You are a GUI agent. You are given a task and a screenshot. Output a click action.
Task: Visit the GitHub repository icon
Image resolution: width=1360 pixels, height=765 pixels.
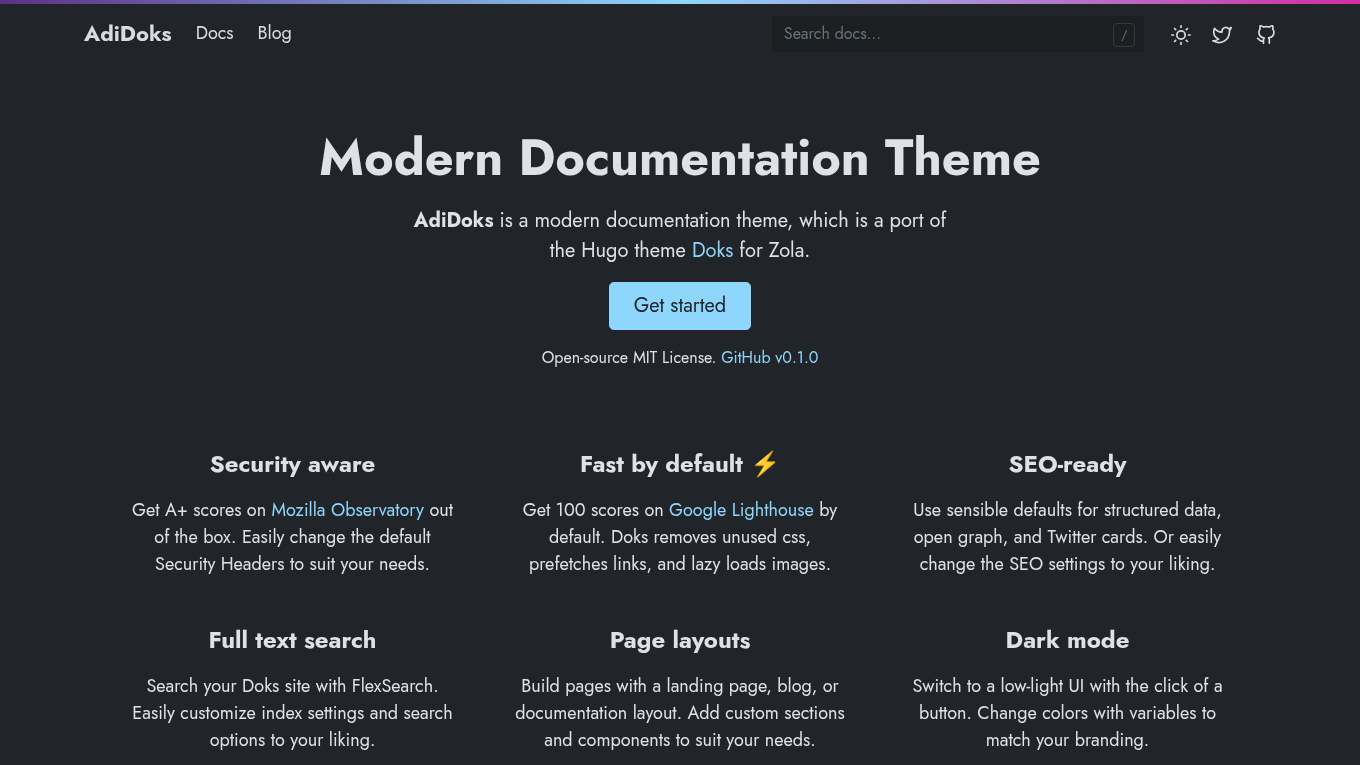(1265, 34)
